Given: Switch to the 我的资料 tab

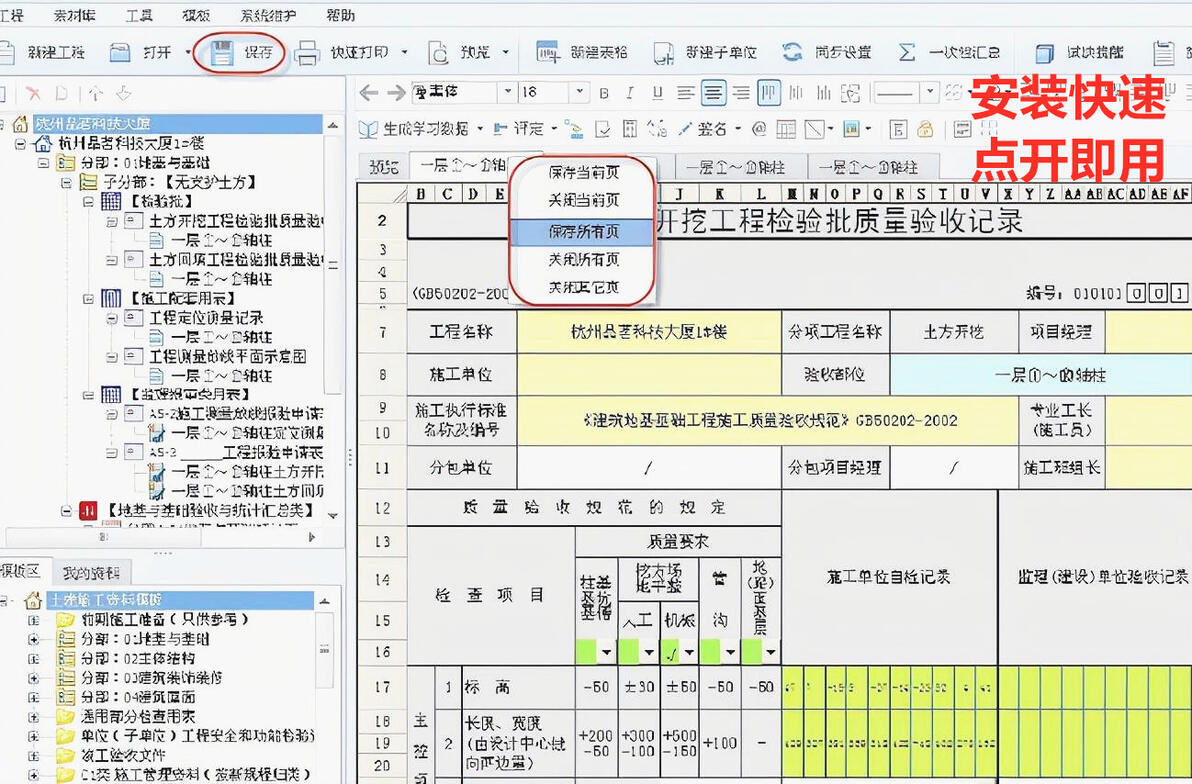Looking at the screenshot, I should 91,573.
